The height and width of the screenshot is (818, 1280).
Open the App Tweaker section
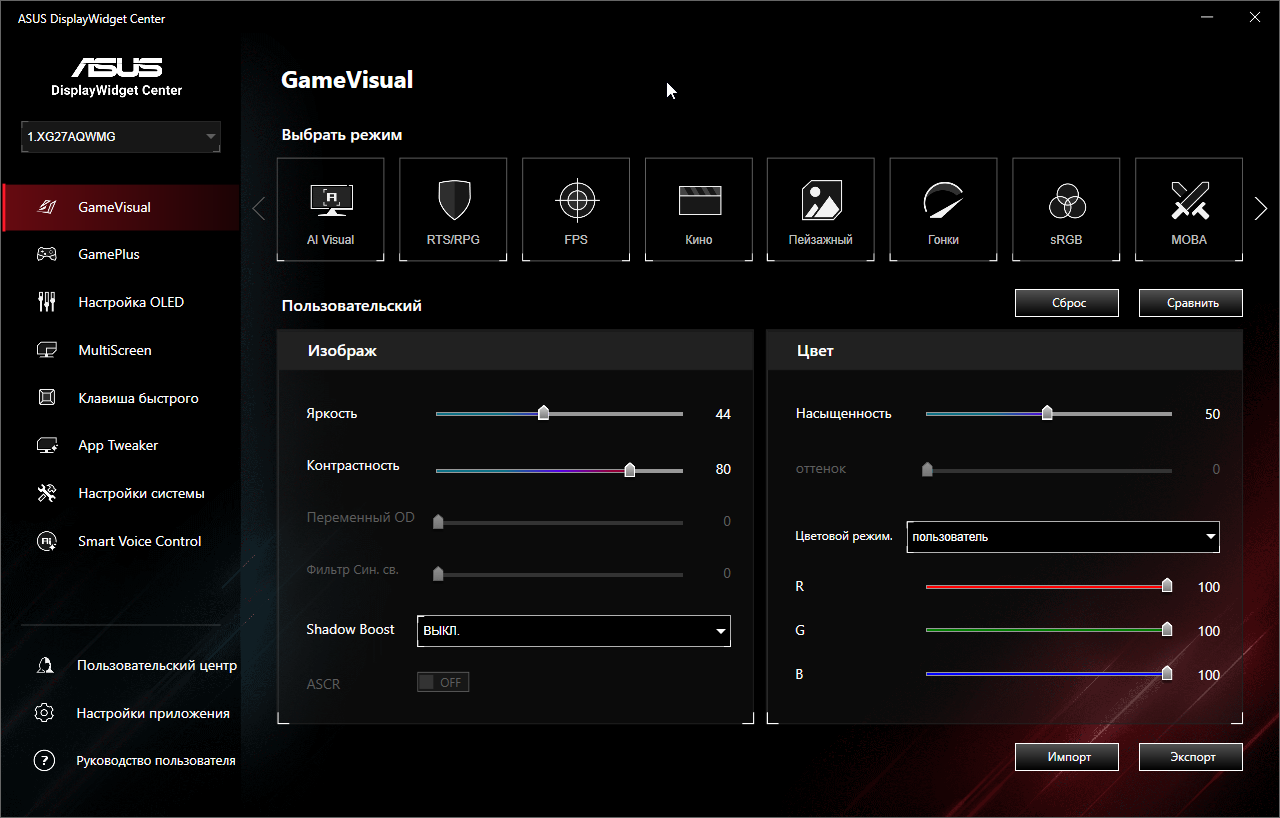point(120,446)
